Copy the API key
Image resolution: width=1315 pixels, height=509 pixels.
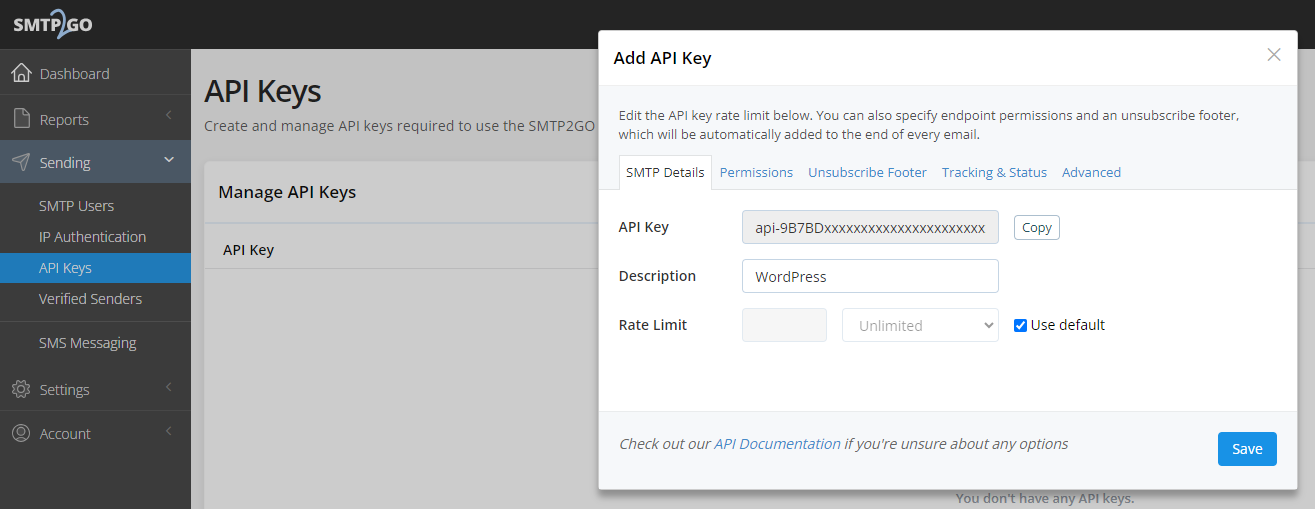coord(1036,227)
